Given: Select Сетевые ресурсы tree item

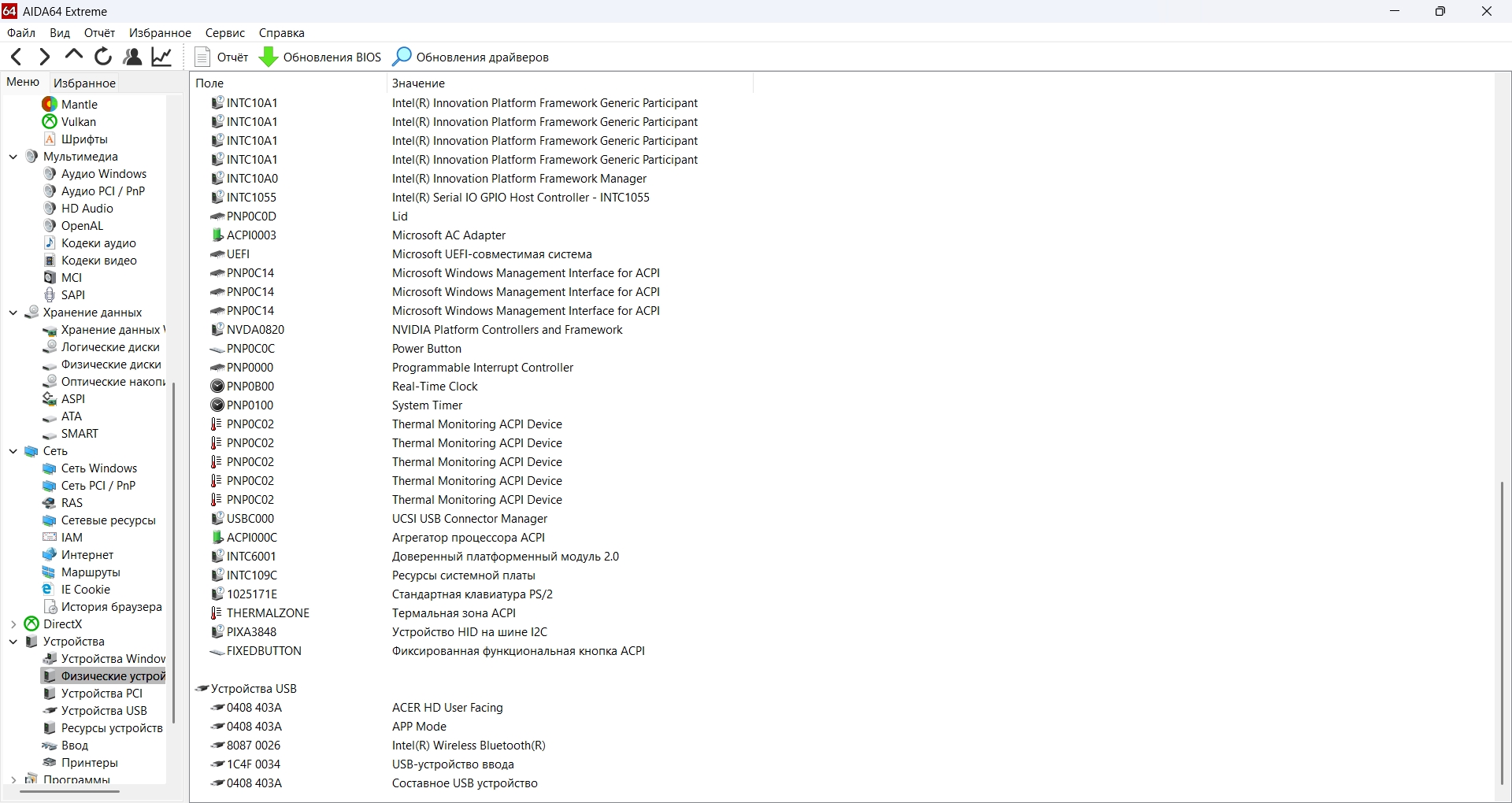Looking at the screenshot, I should click(x=109, y=520).
